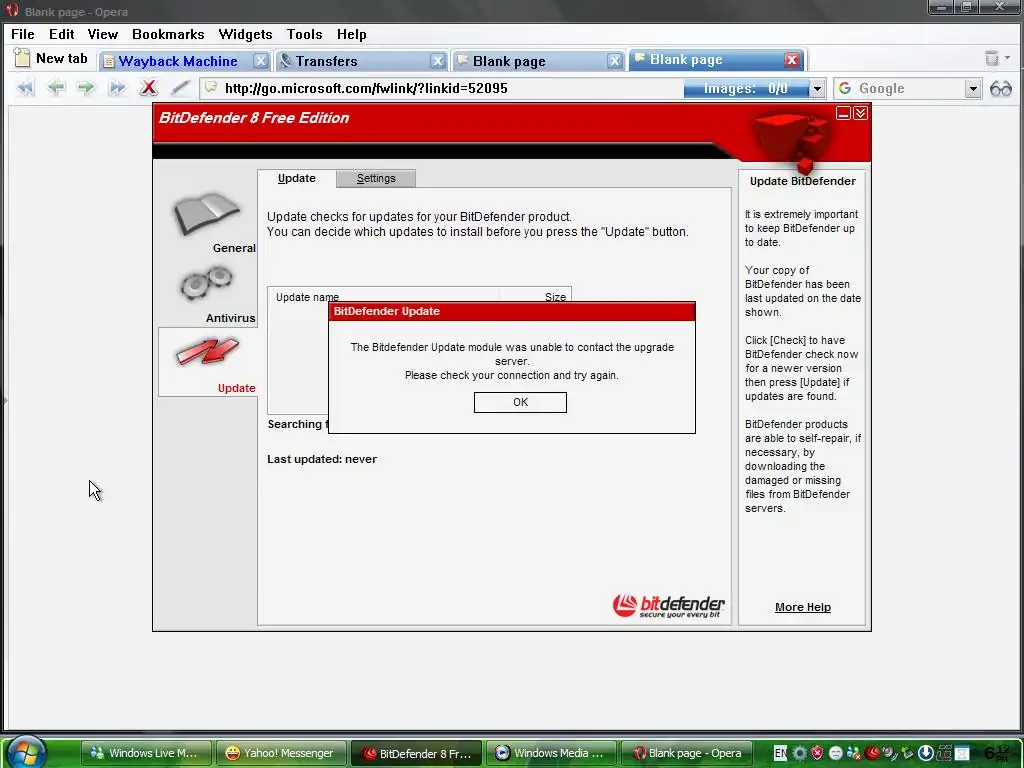Minimize the BitDefender 8 Free Edition panel
Viewport: 1024px width, 768px height.
[x=843, y=114]
